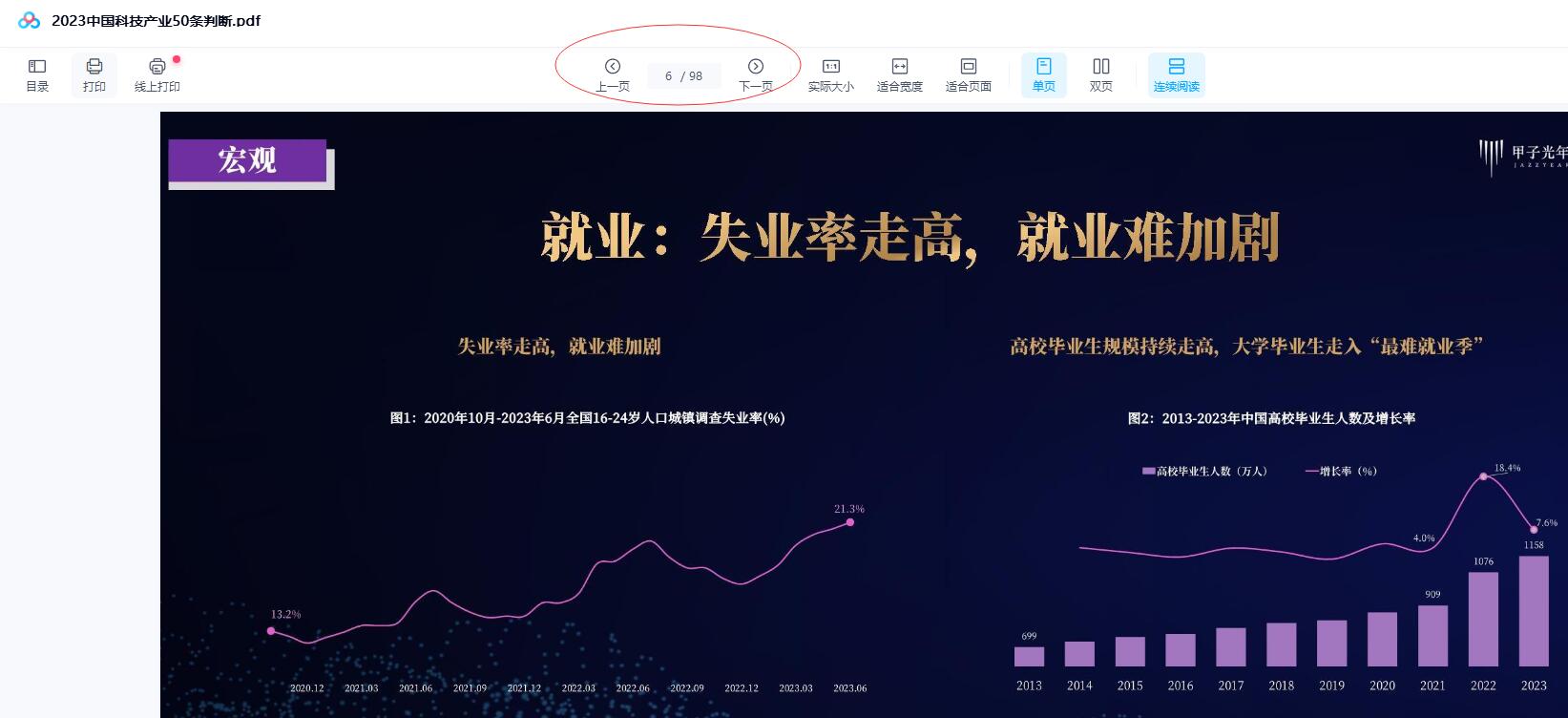The image size is (1568, 718).
Task: Click the cloud app logo beside the filename
Action: [x=30, y=21]
